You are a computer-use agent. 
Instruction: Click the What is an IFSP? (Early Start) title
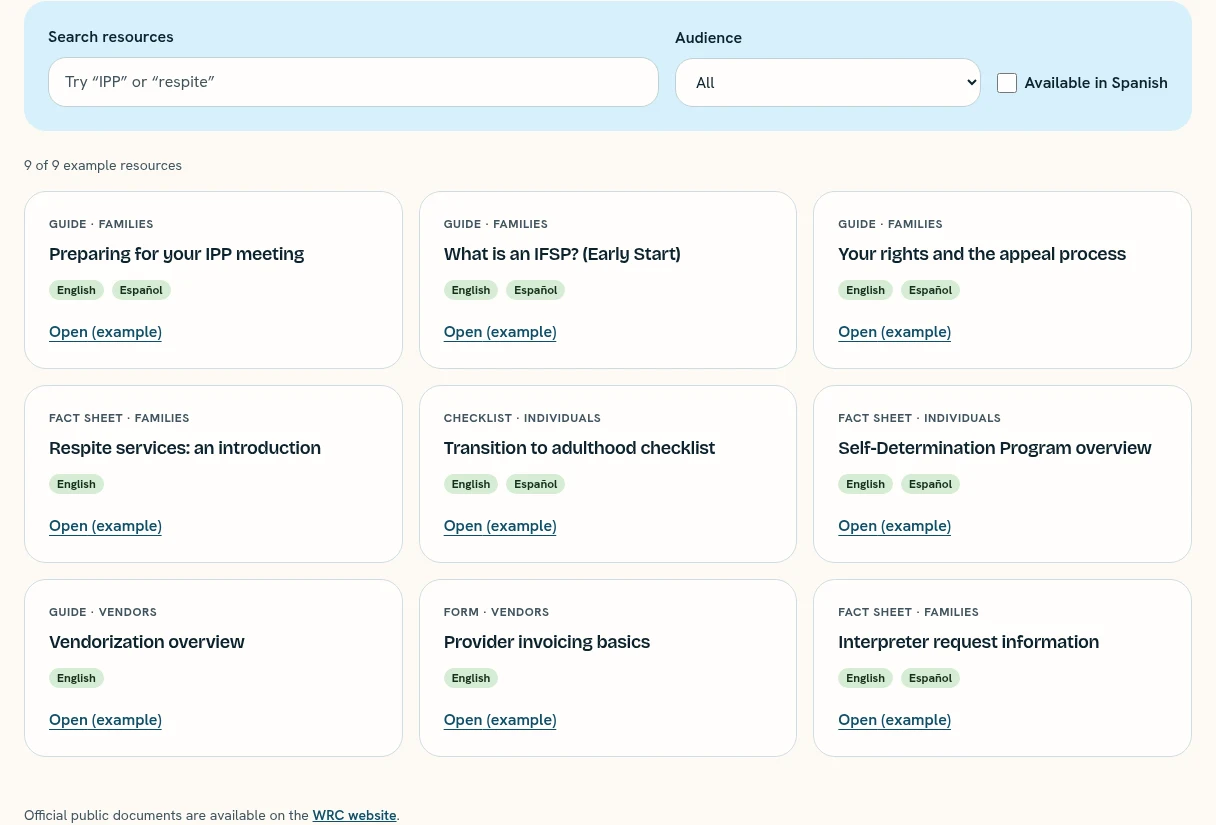pos(562,254)
